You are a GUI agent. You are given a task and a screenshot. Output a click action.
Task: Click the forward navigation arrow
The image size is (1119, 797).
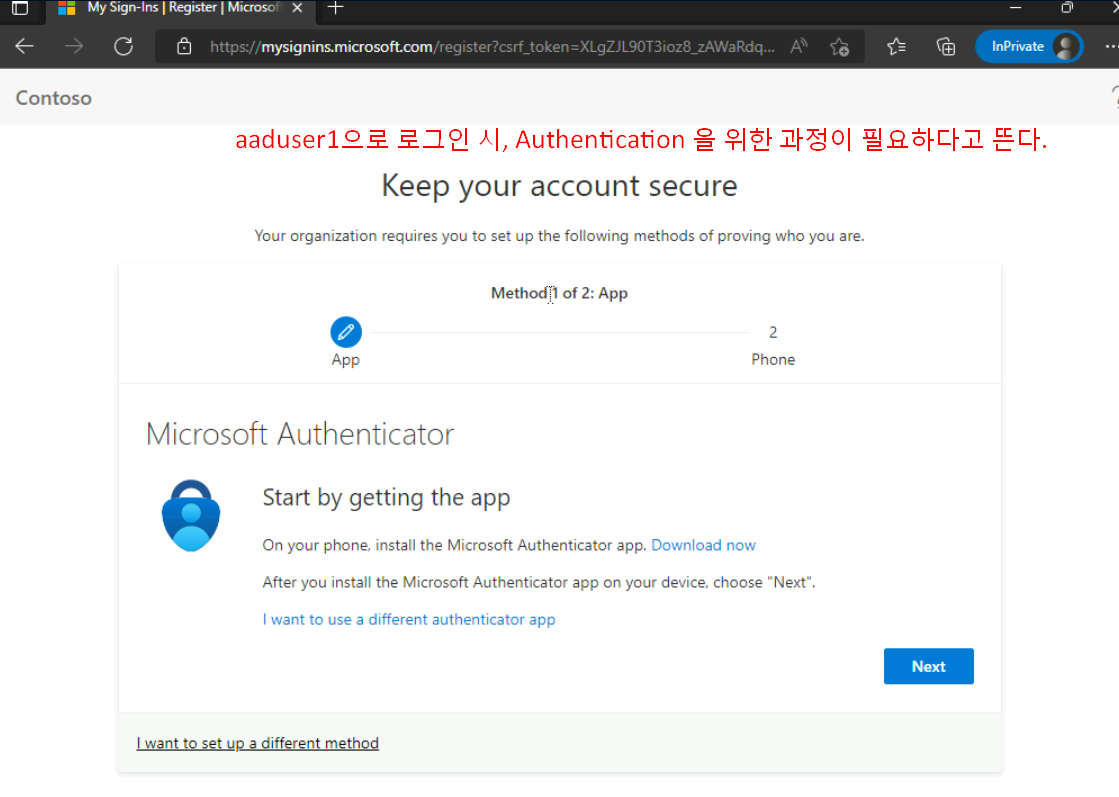tap(74, 46)
